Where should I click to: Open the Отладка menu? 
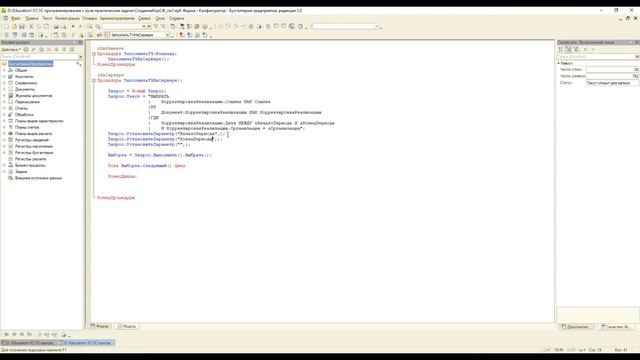pos(89,18)
